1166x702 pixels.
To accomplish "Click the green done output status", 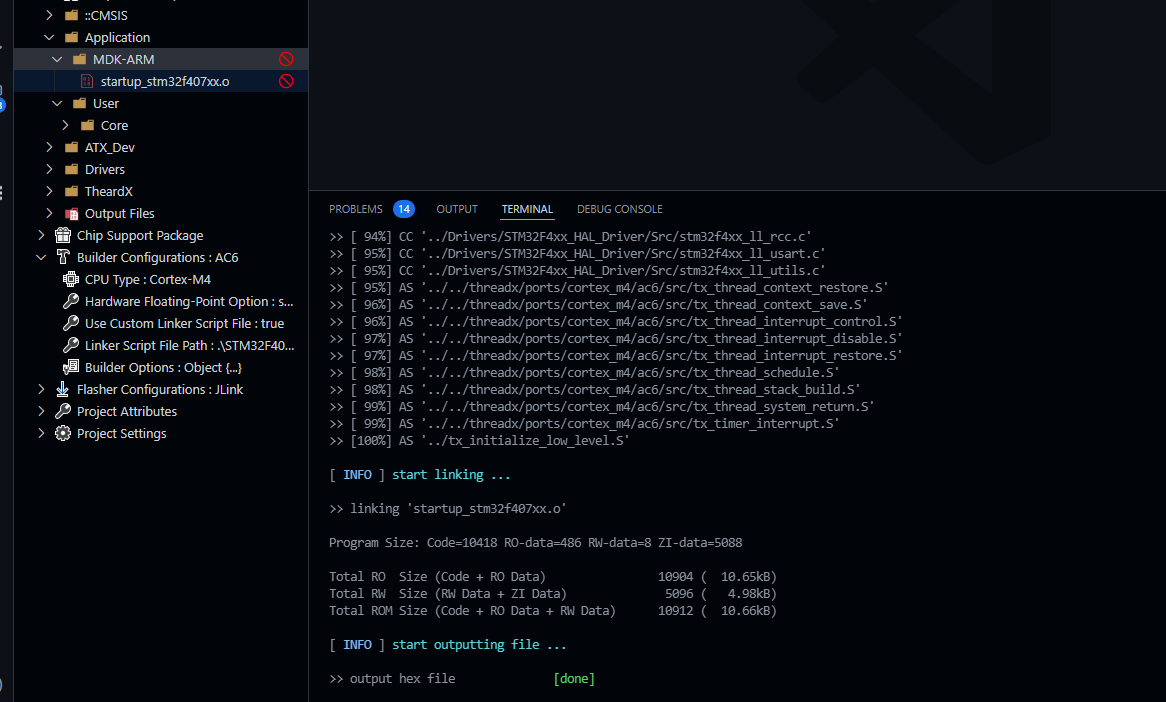I will click(x=573, y=678).
